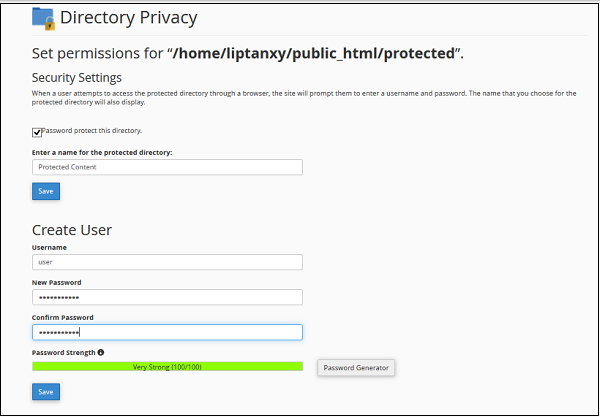The height and width of the screenshot is (417, 600).
Task: Toggle the password protect directory checkbox
Action: (x=37, y=131)
